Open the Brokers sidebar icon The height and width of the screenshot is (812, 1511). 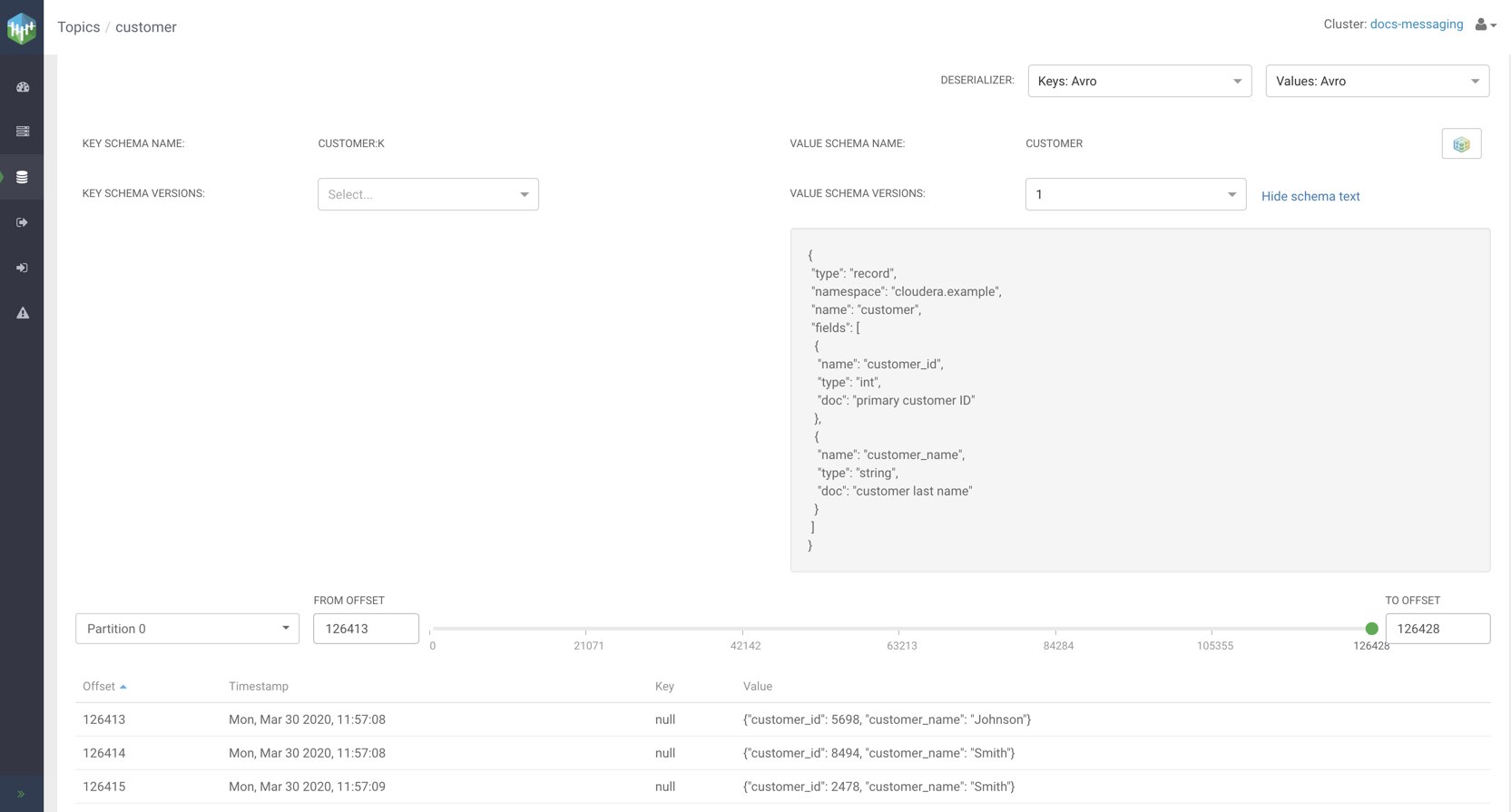point(23,132)
